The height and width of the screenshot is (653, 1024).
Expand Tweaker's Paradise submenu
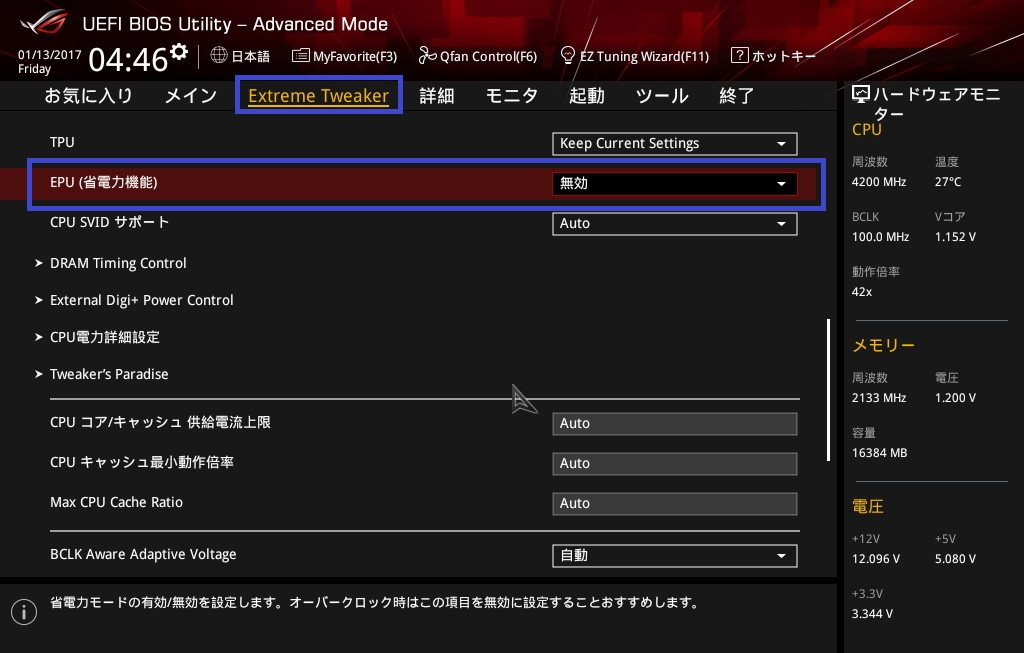[x=108, y=374]
